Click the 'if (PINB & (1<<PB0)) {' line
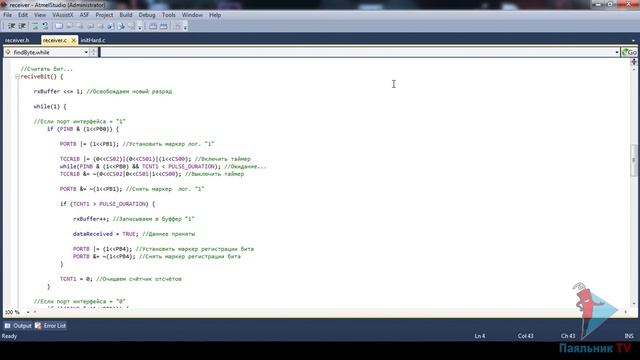640x360 pixels. point(83,129)
